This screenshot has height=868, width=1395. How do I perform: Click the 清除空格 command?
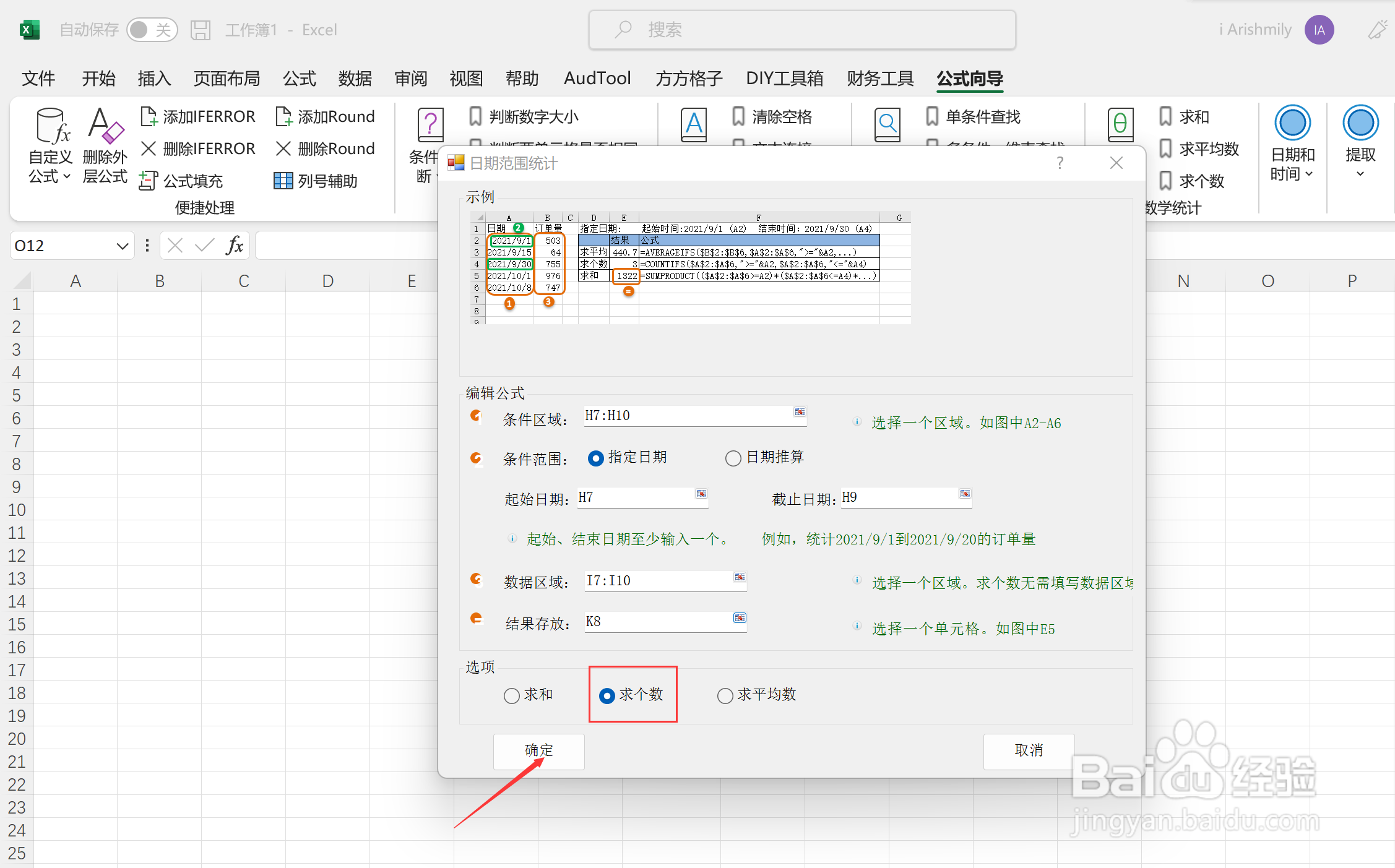pyautogui.click(x=772, y=116)
